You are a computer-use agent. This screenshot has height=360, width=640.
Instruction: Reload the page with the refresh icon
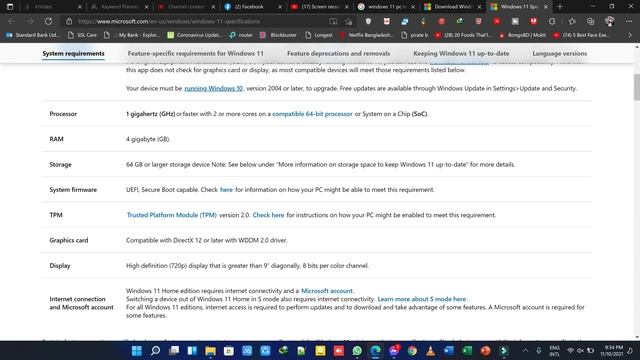tap(48, 21)
